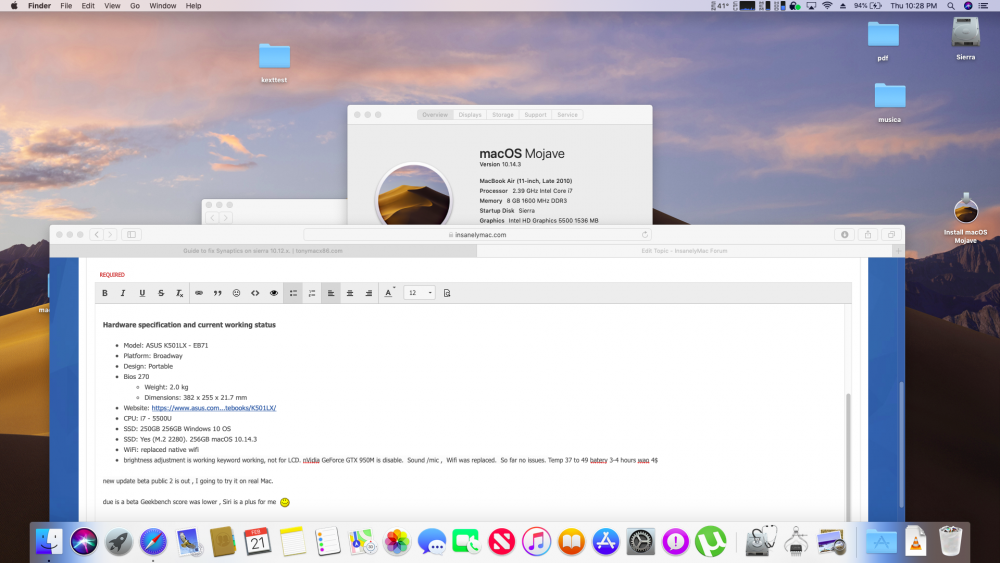Open uTorrent from the Dock
The width and height of the screenshot is (1000, 563).
pyautogui.click(x=710, y=542)
